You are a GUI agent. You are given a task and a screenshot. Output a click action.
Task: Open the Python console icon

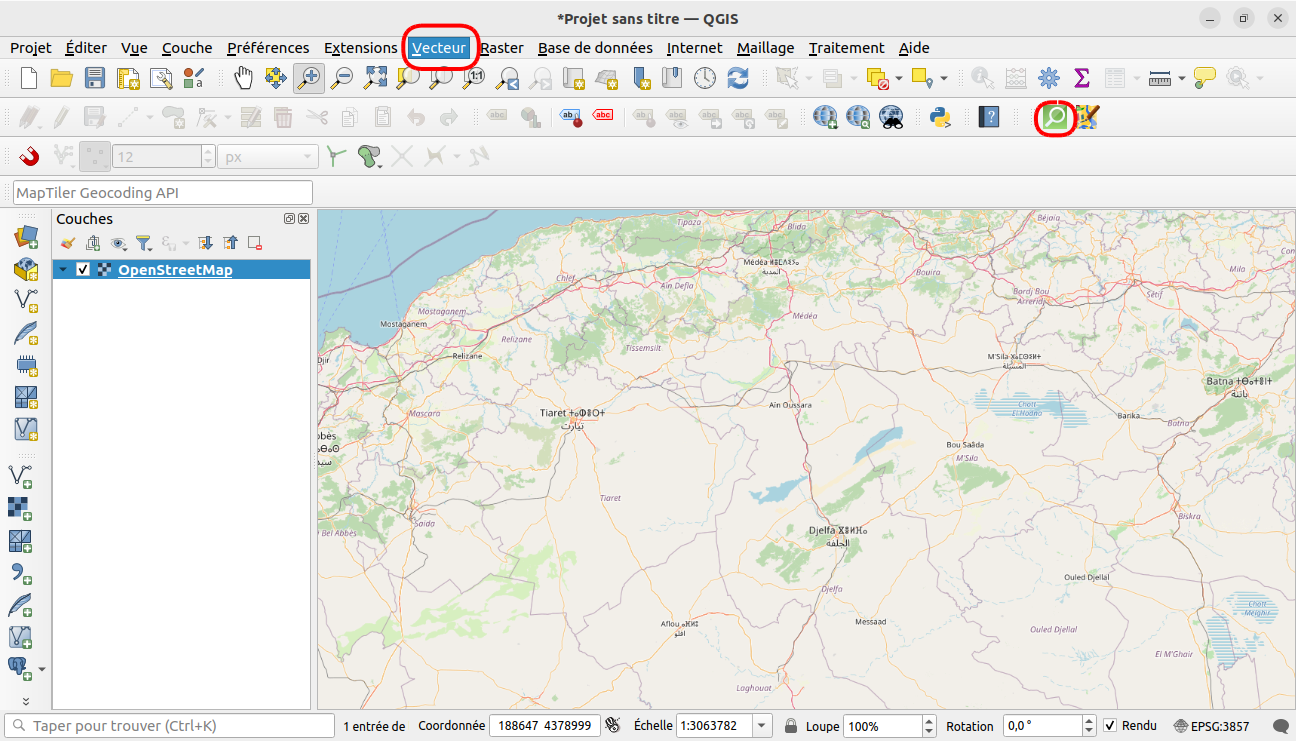[x=939, y=117]
